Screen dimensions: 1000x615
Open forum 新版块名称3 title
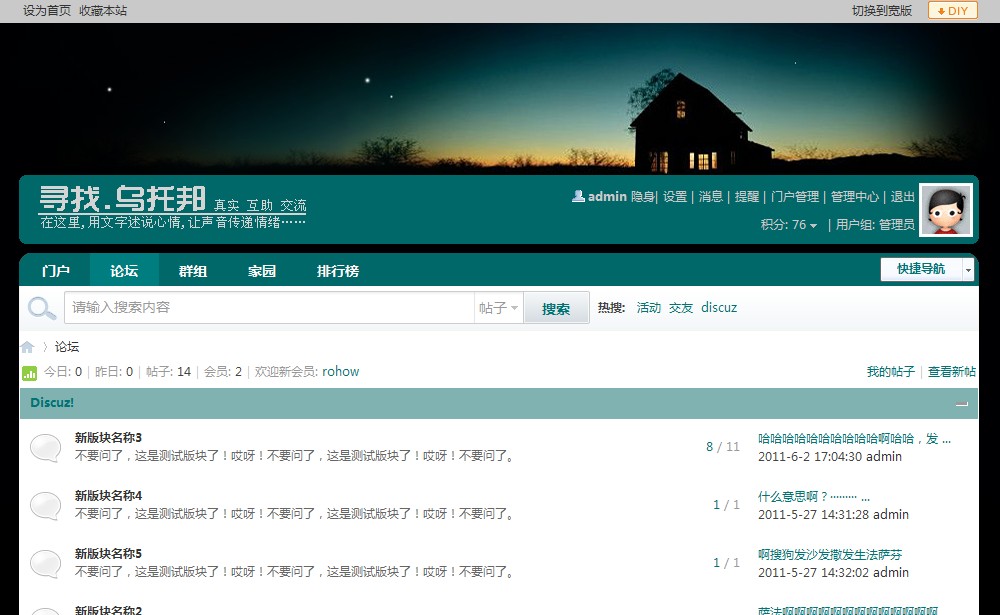click(108, 438)
